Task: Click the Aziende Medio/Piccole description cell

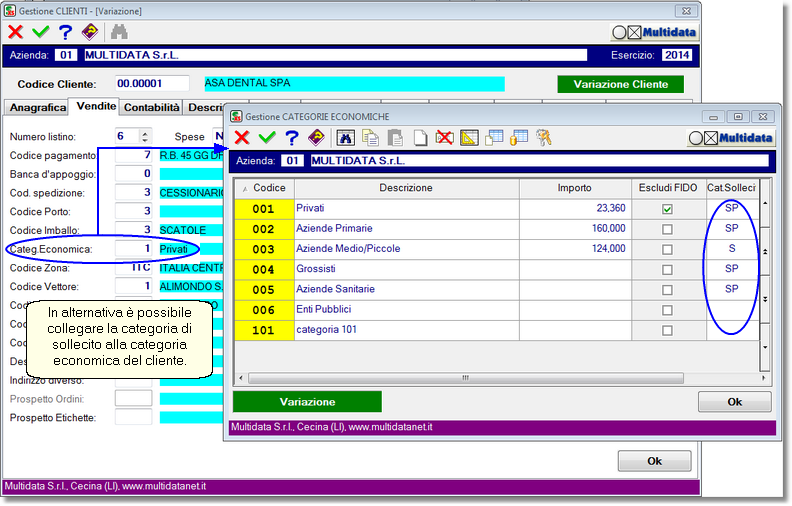Action: (x=407, y=249)
